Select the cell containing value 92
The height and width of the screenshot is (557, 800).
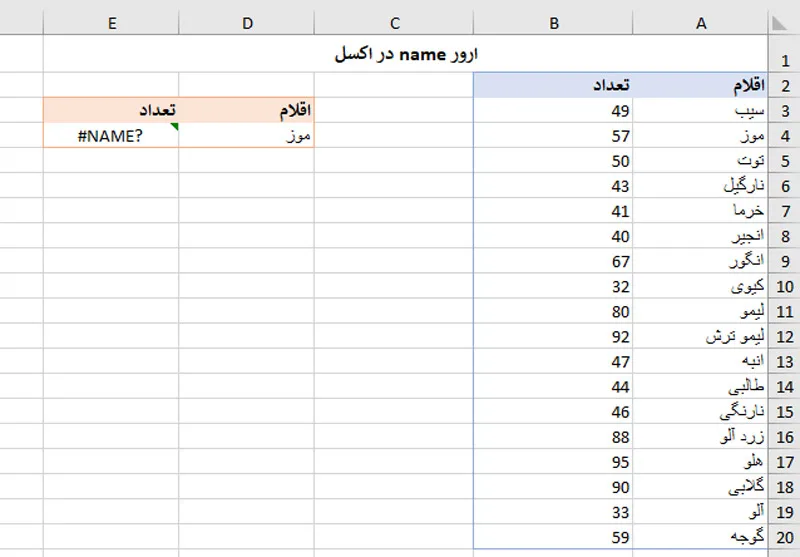click(x=554, y=337)
